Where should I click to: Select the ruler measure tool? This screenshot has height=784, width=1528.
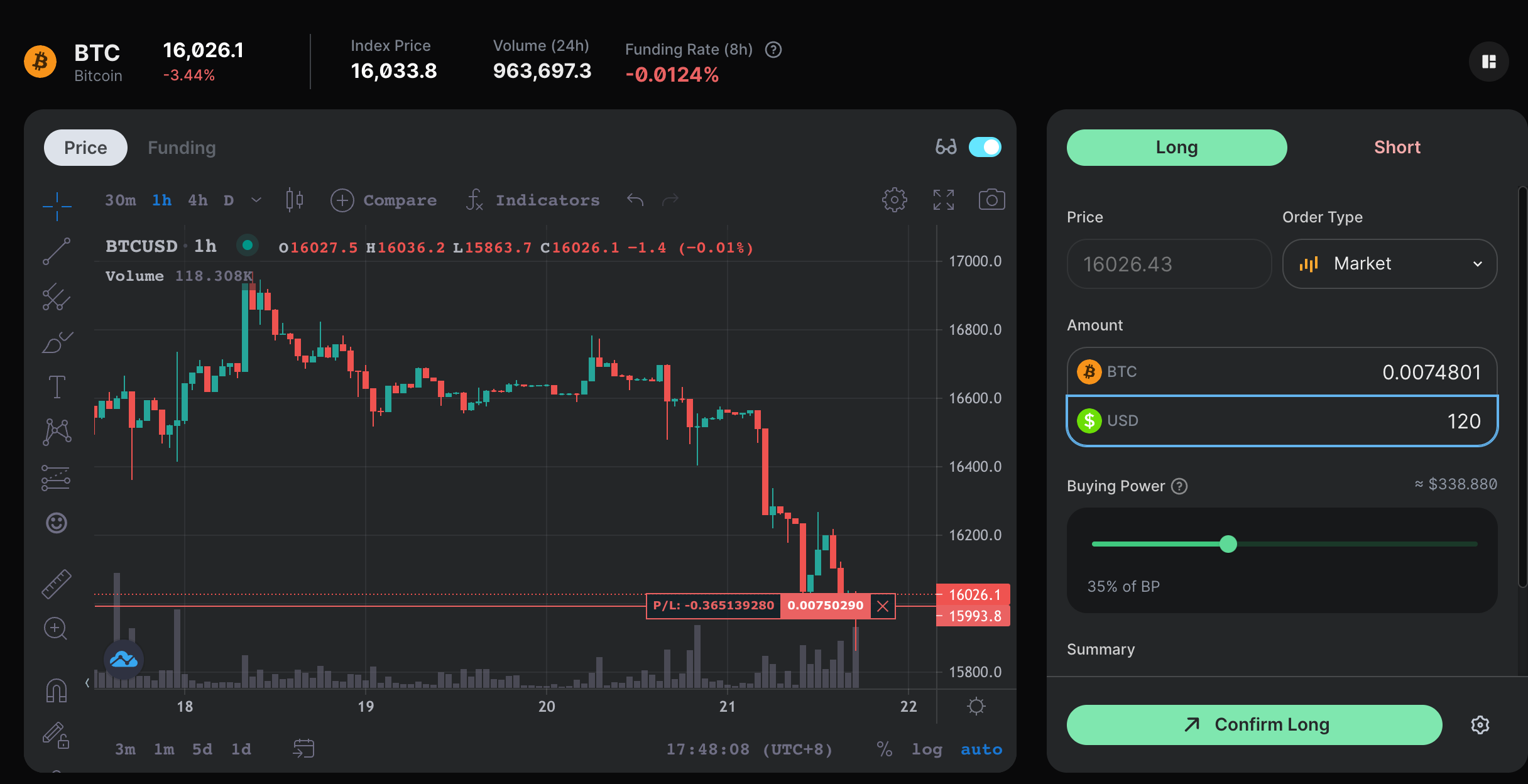(x=57, y=584)
